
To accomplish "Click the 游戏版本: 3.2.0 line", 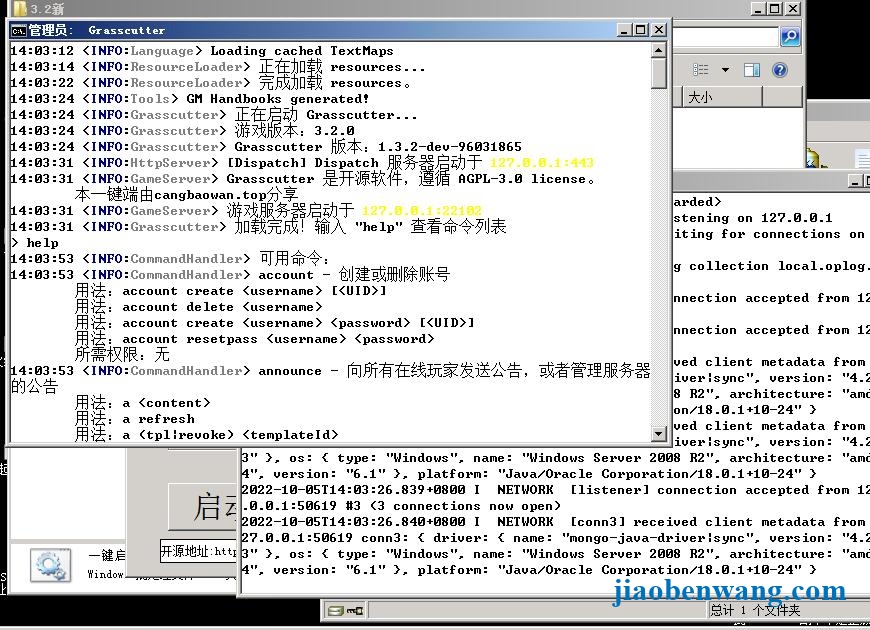I will (294, 130).
